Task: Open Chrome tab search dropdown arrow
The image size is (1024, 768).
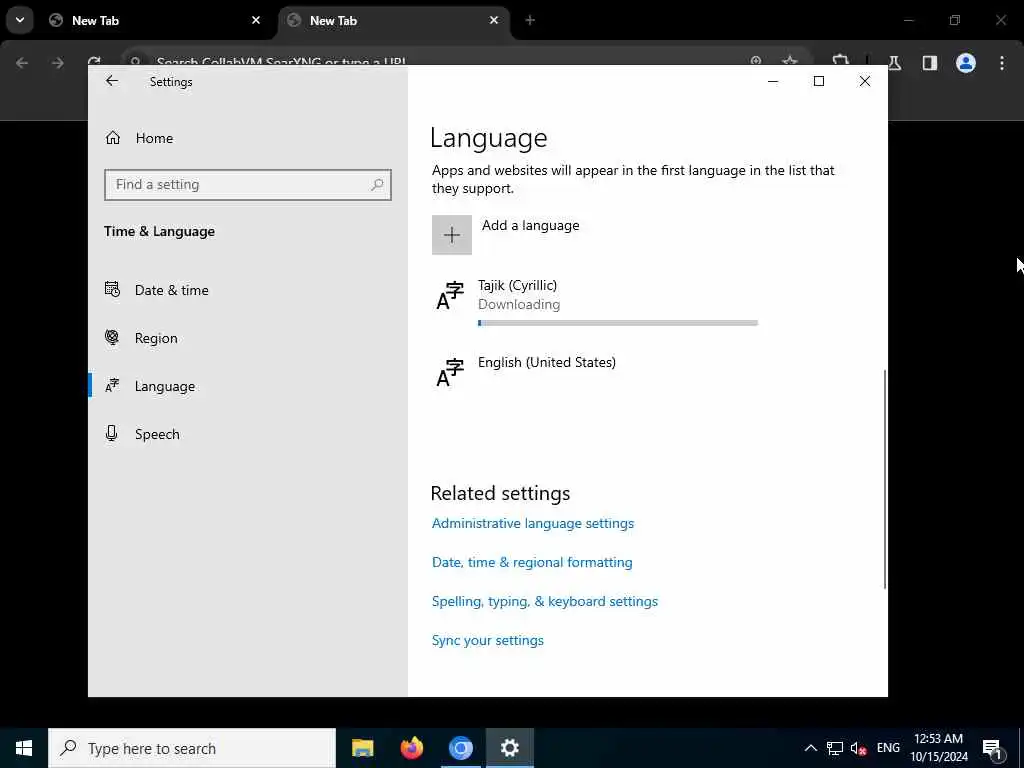Action: point(20,20)
